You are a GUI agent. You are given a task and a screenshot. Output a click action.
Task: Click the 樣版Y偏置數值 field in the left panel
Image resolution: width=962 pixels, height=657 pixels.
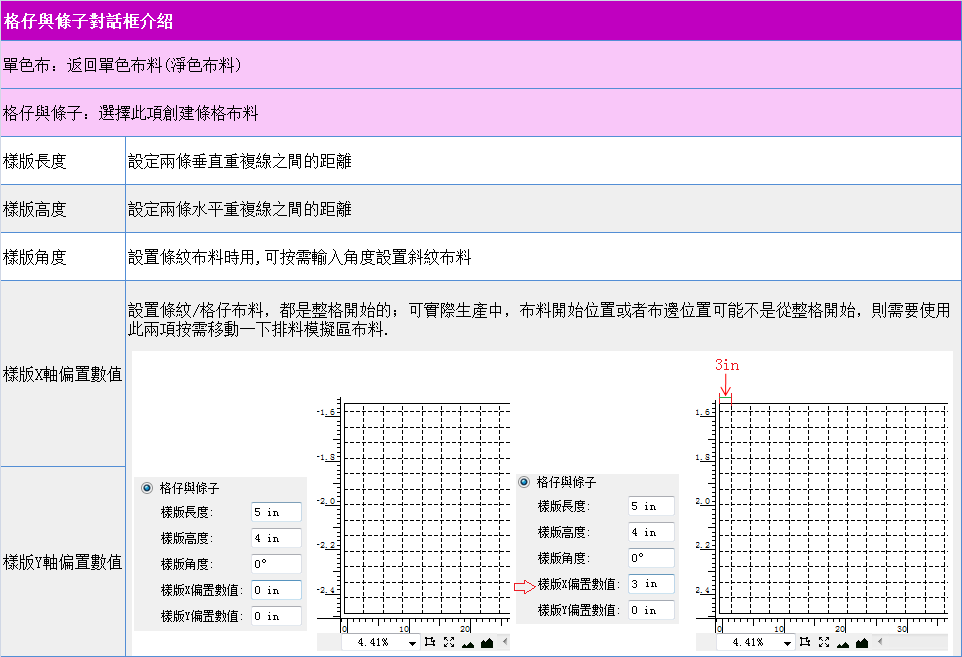point(276,616)
